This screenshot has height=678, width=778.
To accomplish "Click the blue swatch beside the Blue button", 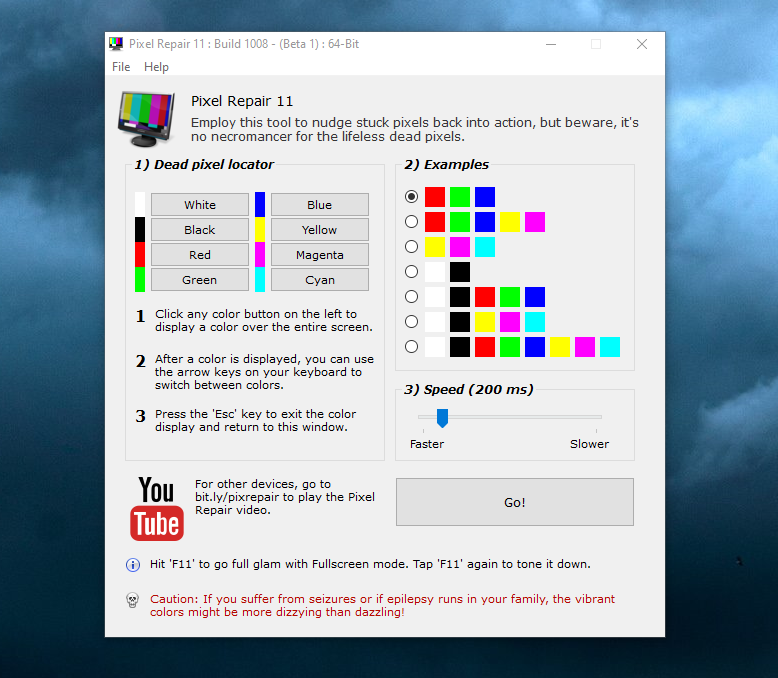I will 260,204.
